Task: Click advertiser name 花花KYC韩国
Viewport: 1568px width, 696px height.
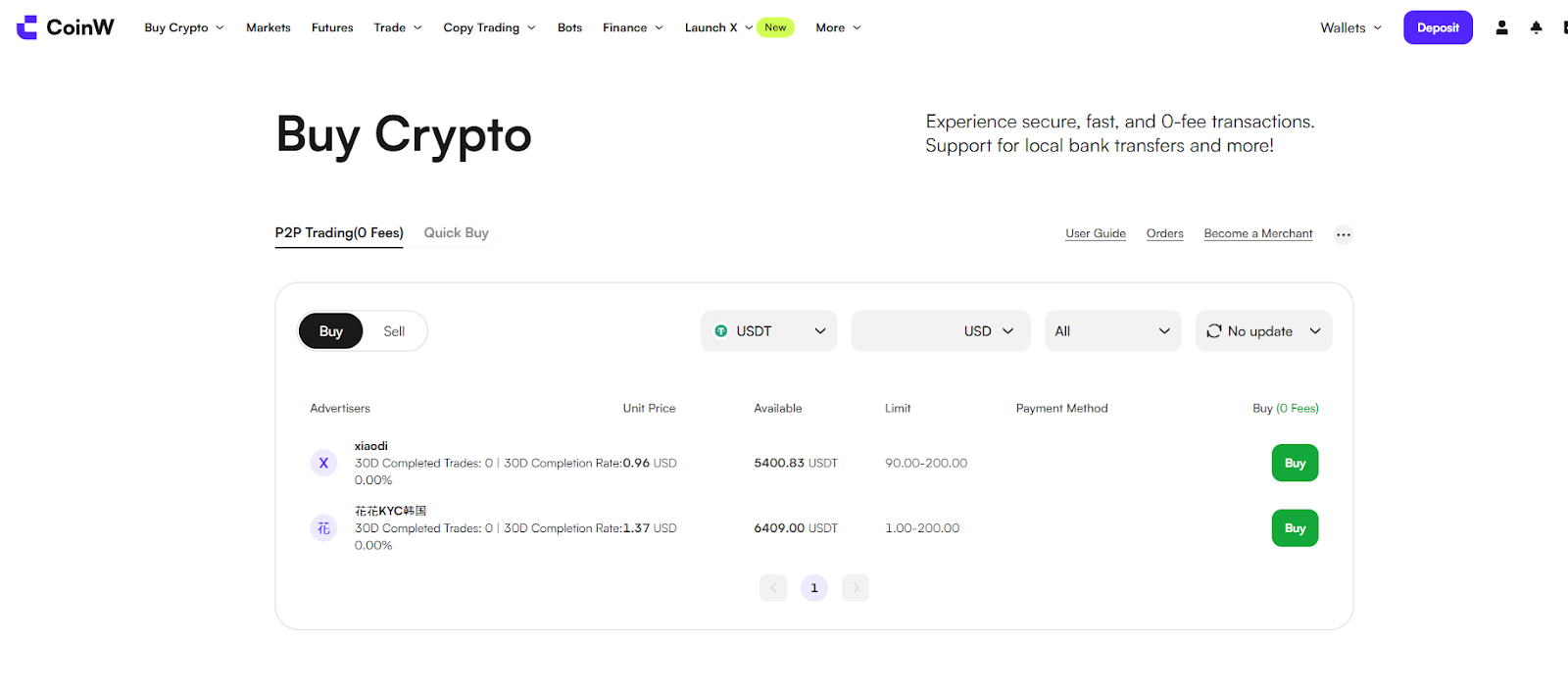Action: click(390, 511)
